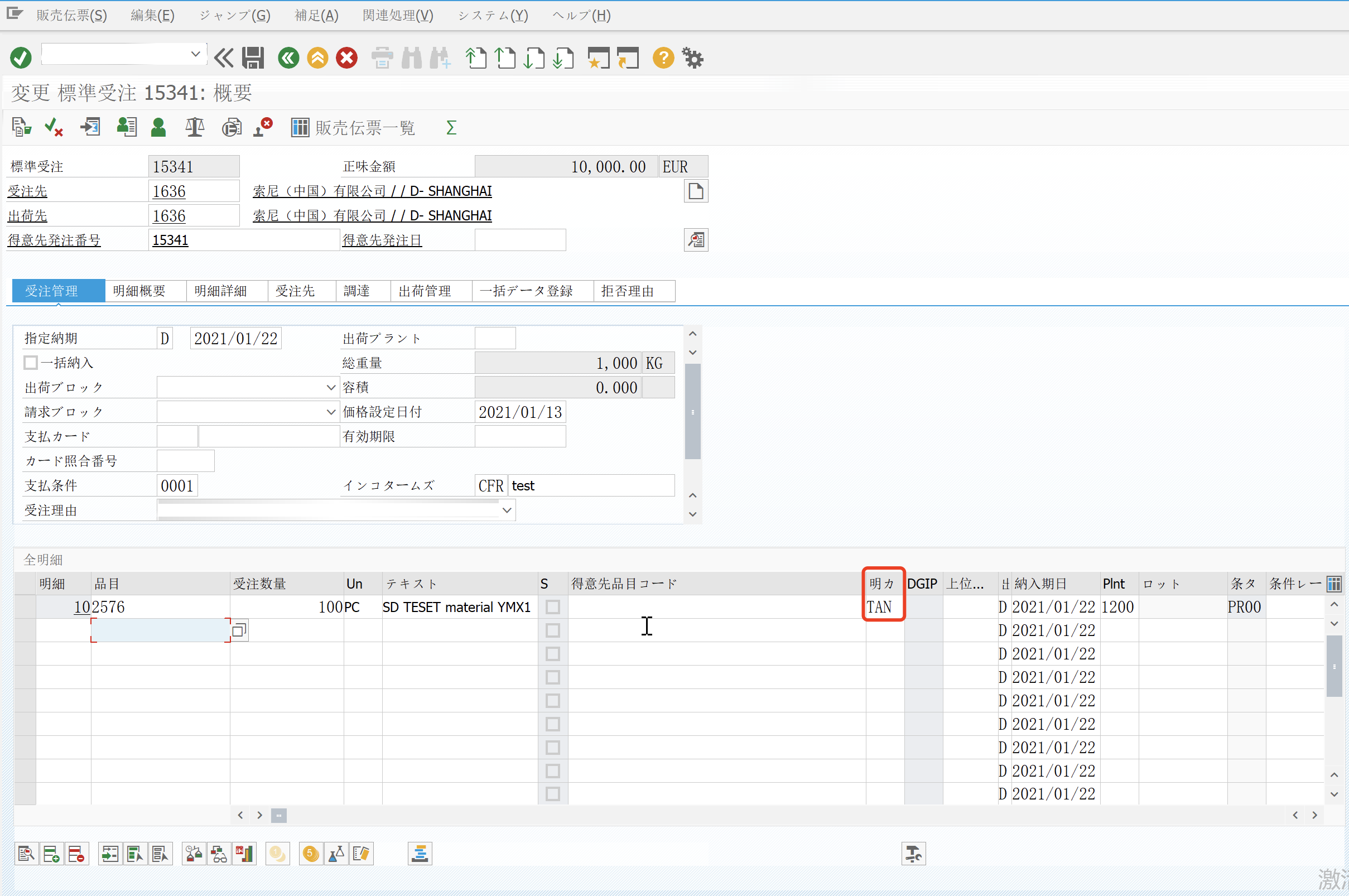Click the scales balance icon
1349x896 pixels.
point(195,127)
